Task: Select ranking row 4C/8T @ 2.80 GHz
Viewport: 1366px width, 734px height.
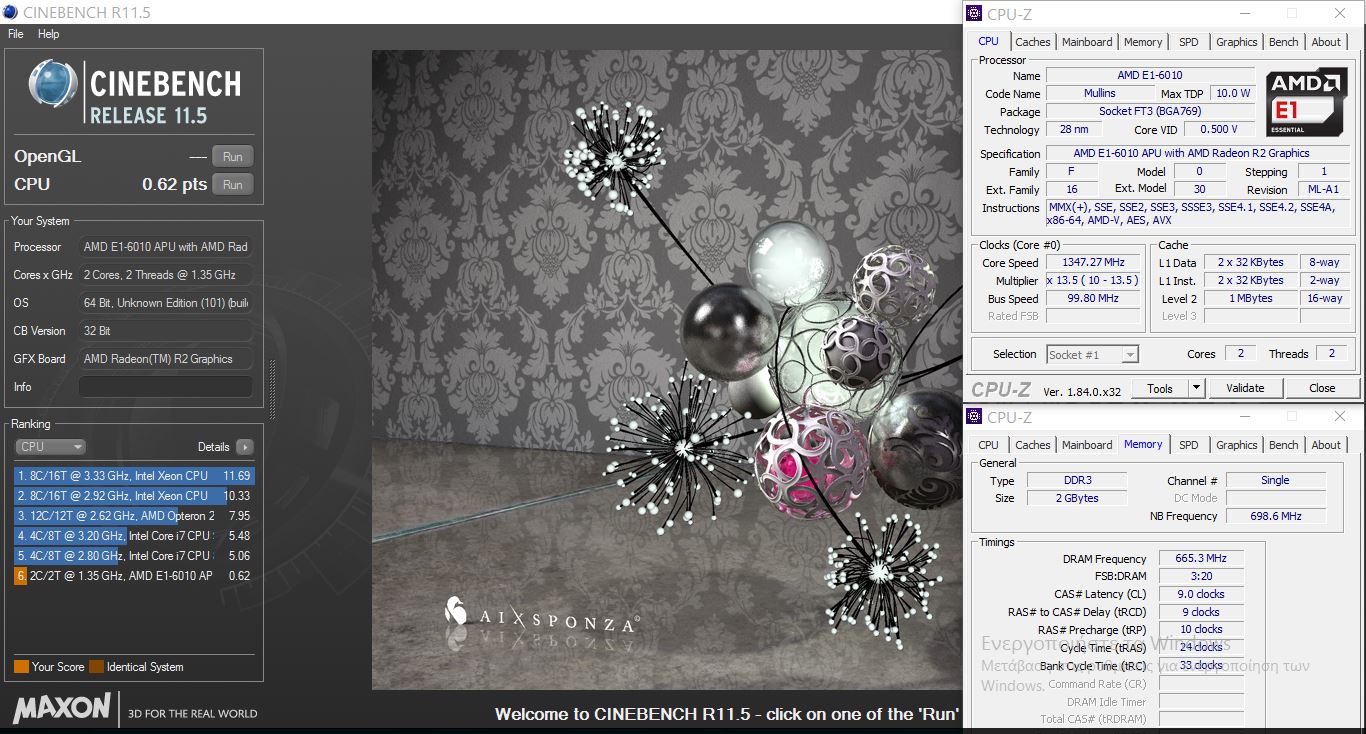Action: click(x=134, y=556)
